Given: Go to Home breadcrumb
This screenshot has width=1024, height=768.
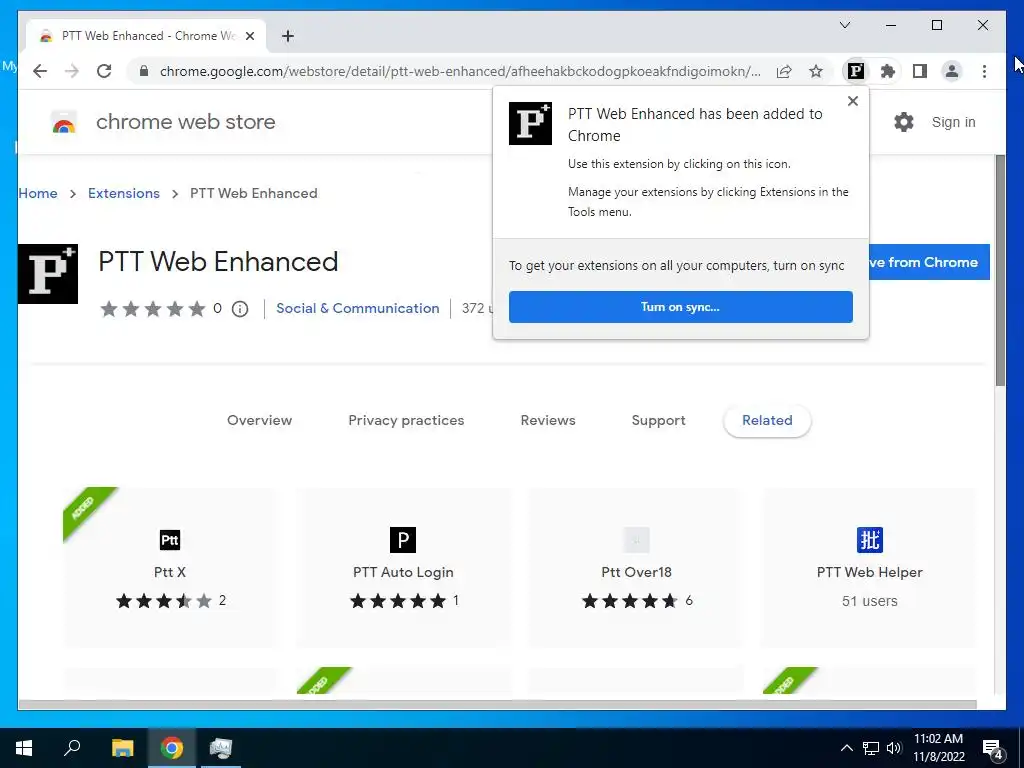Looking at the screenshot, I should pos(38,193).
